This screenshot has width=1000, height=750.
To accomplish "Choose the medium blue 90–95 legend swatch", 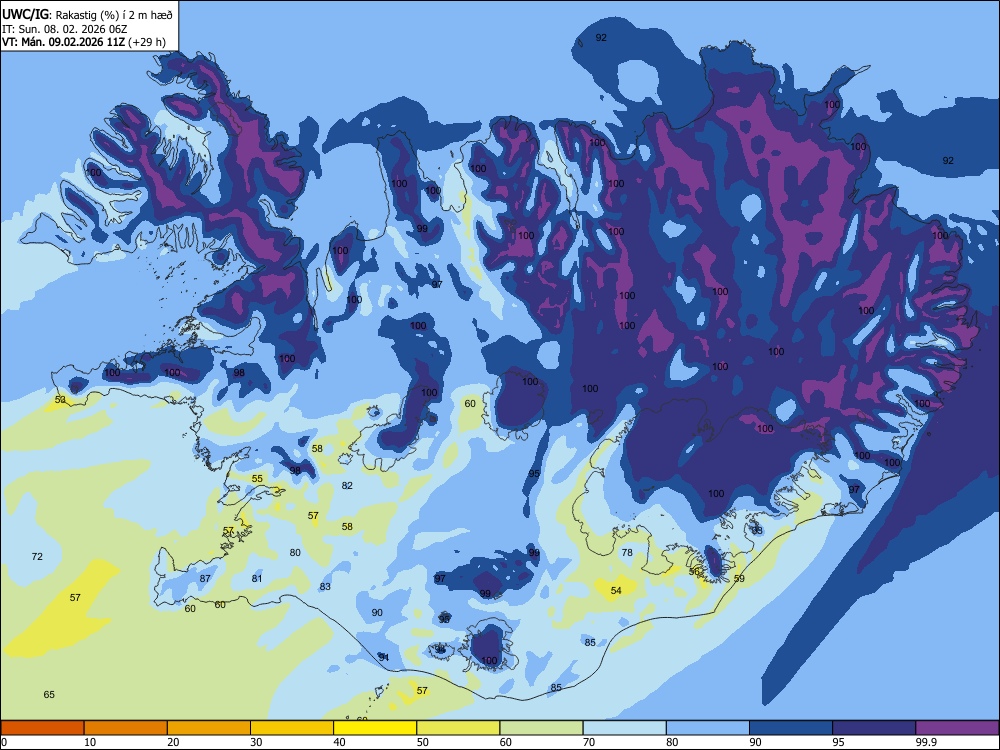I will pyautogui.click(x=791, y=728).
